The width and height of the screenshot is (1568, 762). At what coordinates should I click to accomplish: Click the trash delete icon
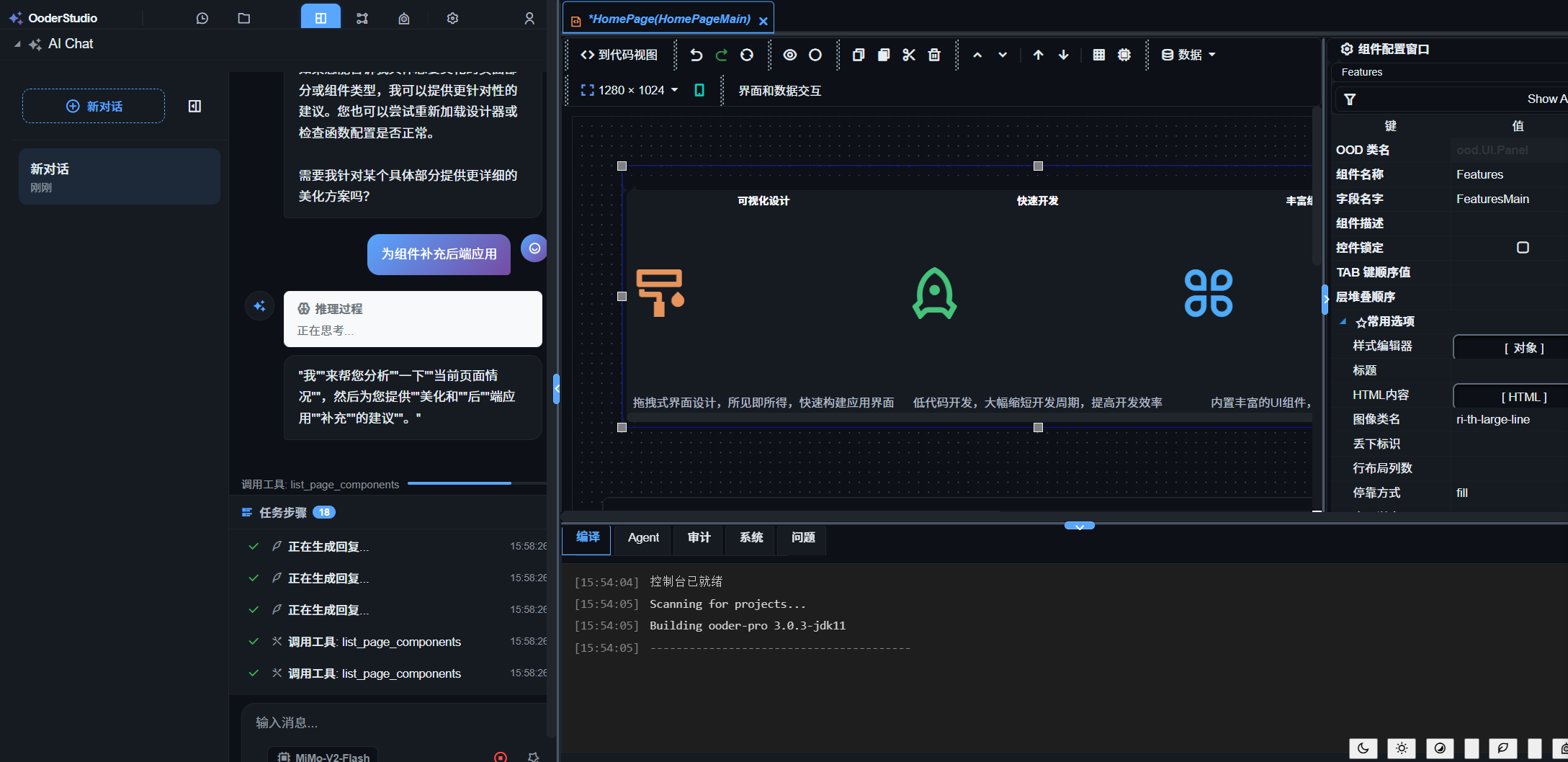(934, 55)
